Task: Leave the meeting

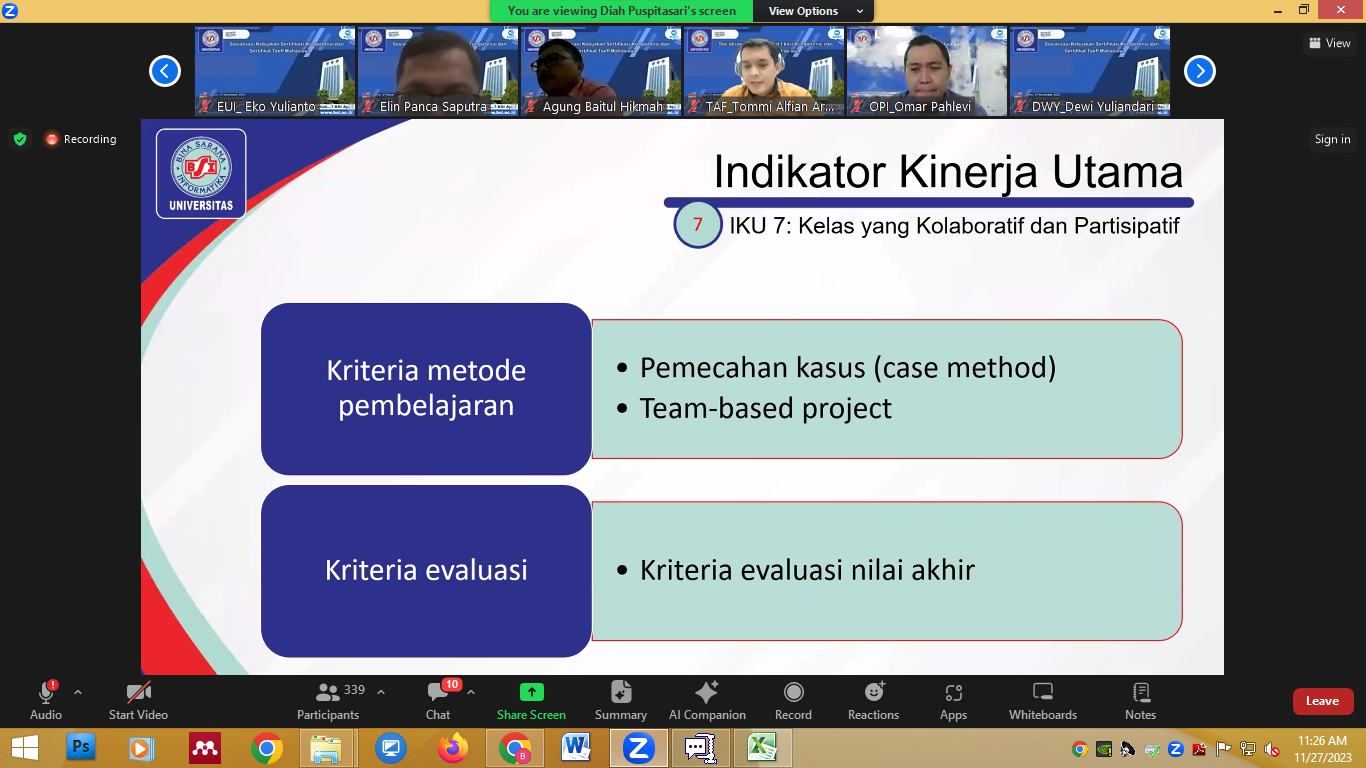Action: tap(1322, 701)
